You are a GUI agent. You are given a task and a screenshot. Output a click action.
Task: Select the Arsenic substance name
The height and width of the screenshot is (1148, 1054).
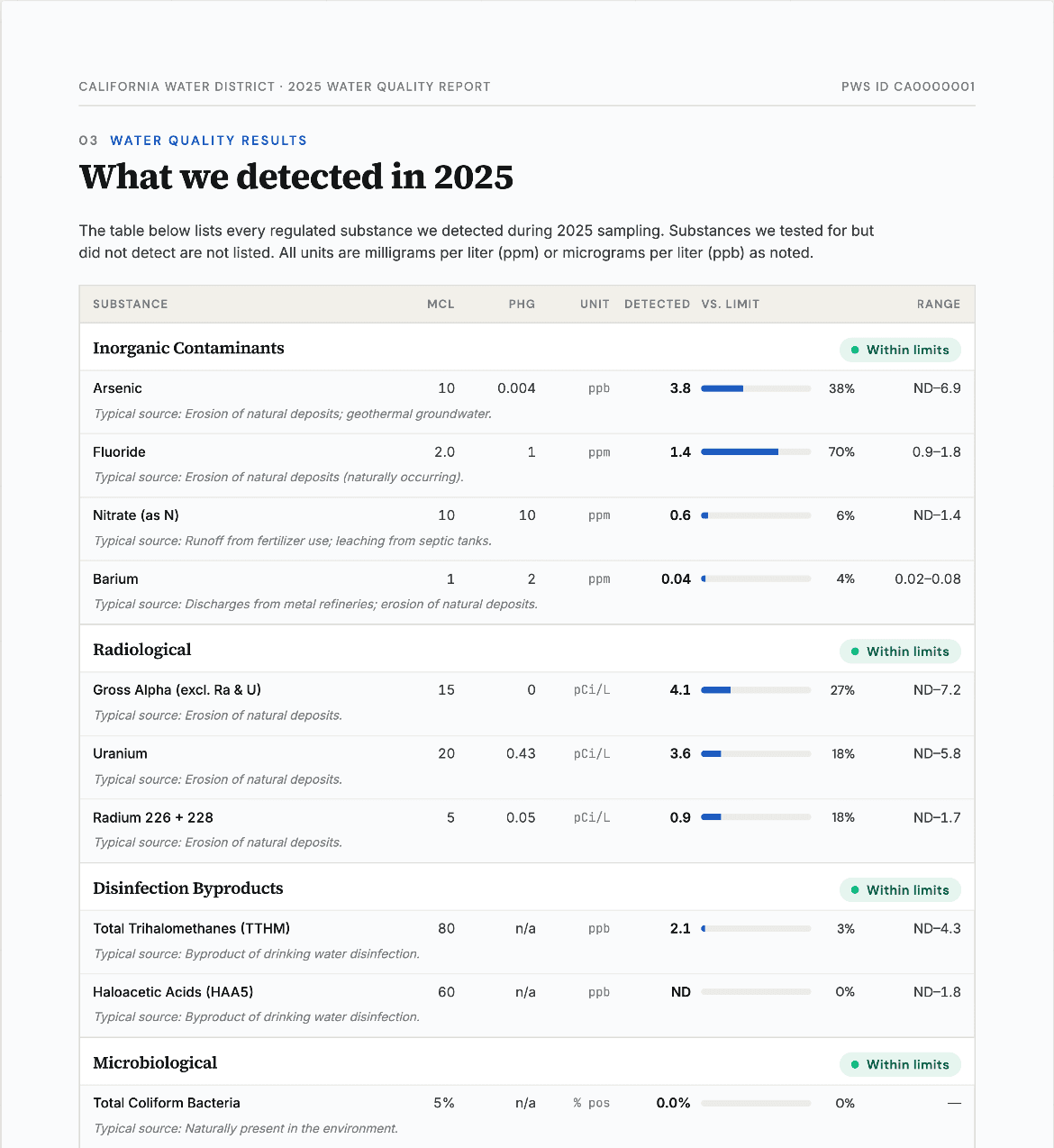(x=117, y=388)
